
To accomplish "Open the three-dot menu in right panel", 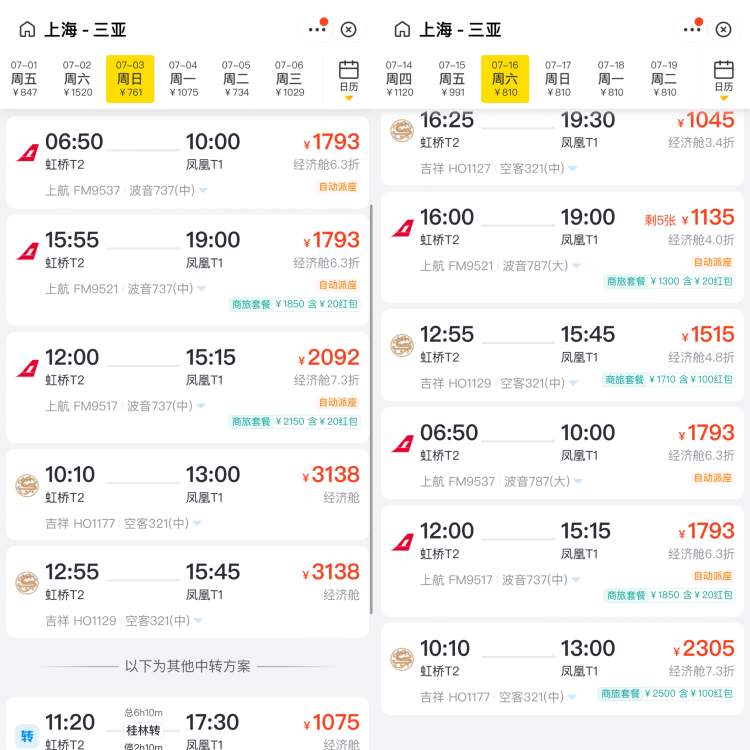I will coord(692,30).
